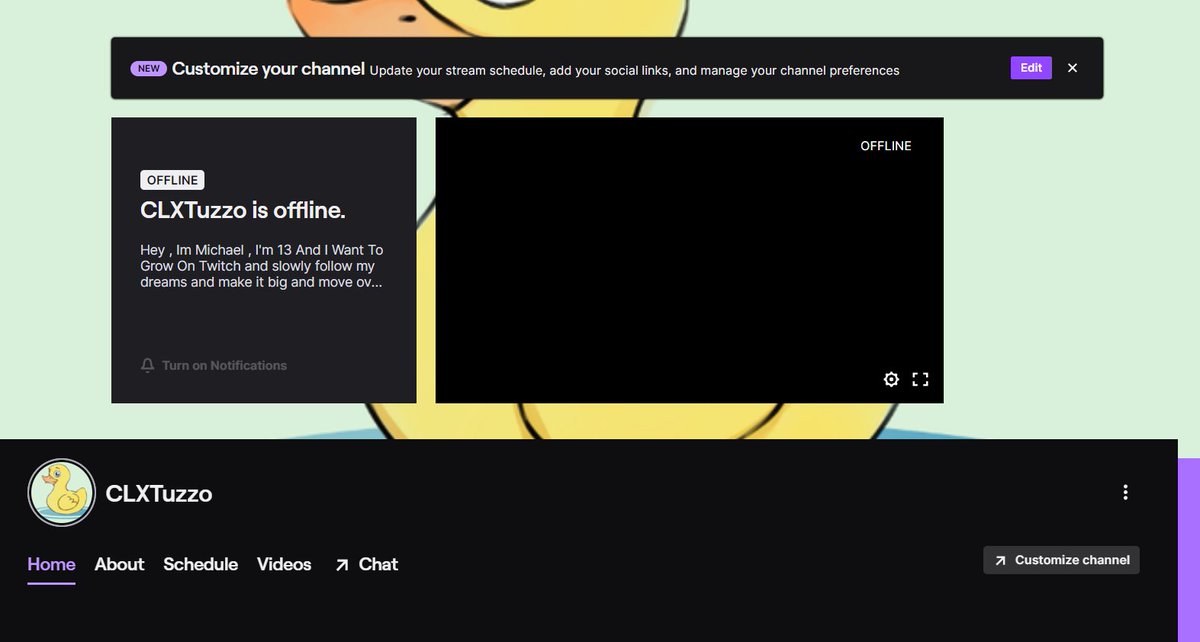This screenshot has width=1200, height=642.
Task: Click the black offline video player area
Action: pyautogui.click(x=689, y=260)
